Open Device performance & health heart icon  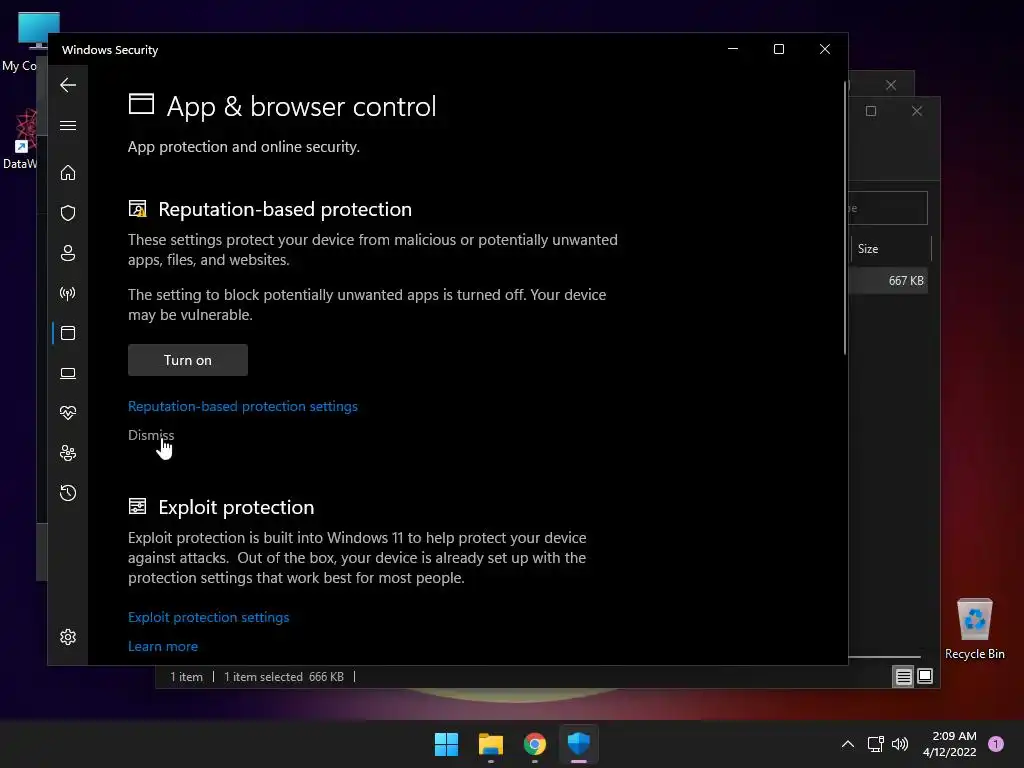pos(68,413)
